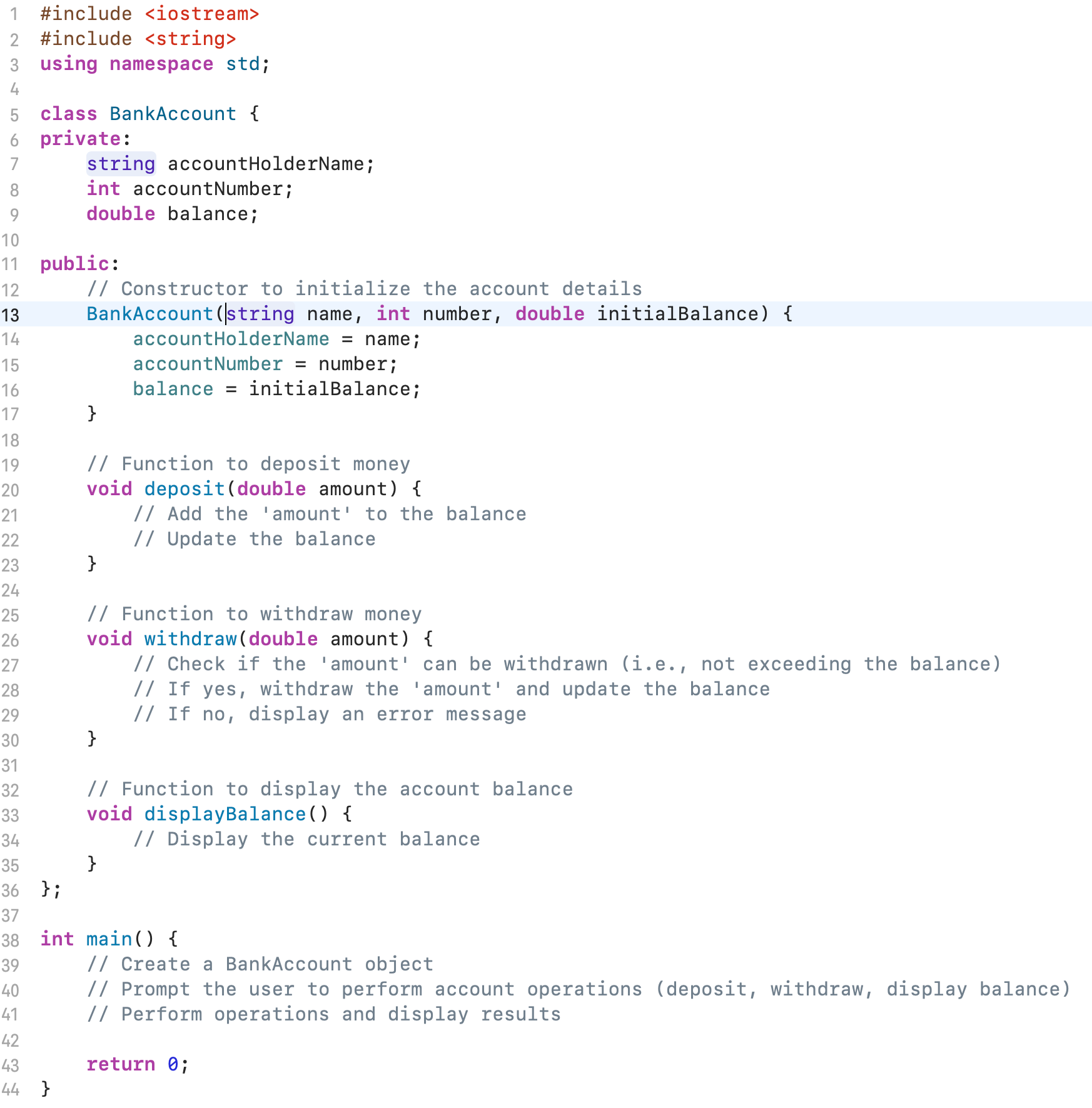This screenshot has width=1092, height=1108.
Task: Click the "#include <iostream>" directive
Action: coord(149,14)
